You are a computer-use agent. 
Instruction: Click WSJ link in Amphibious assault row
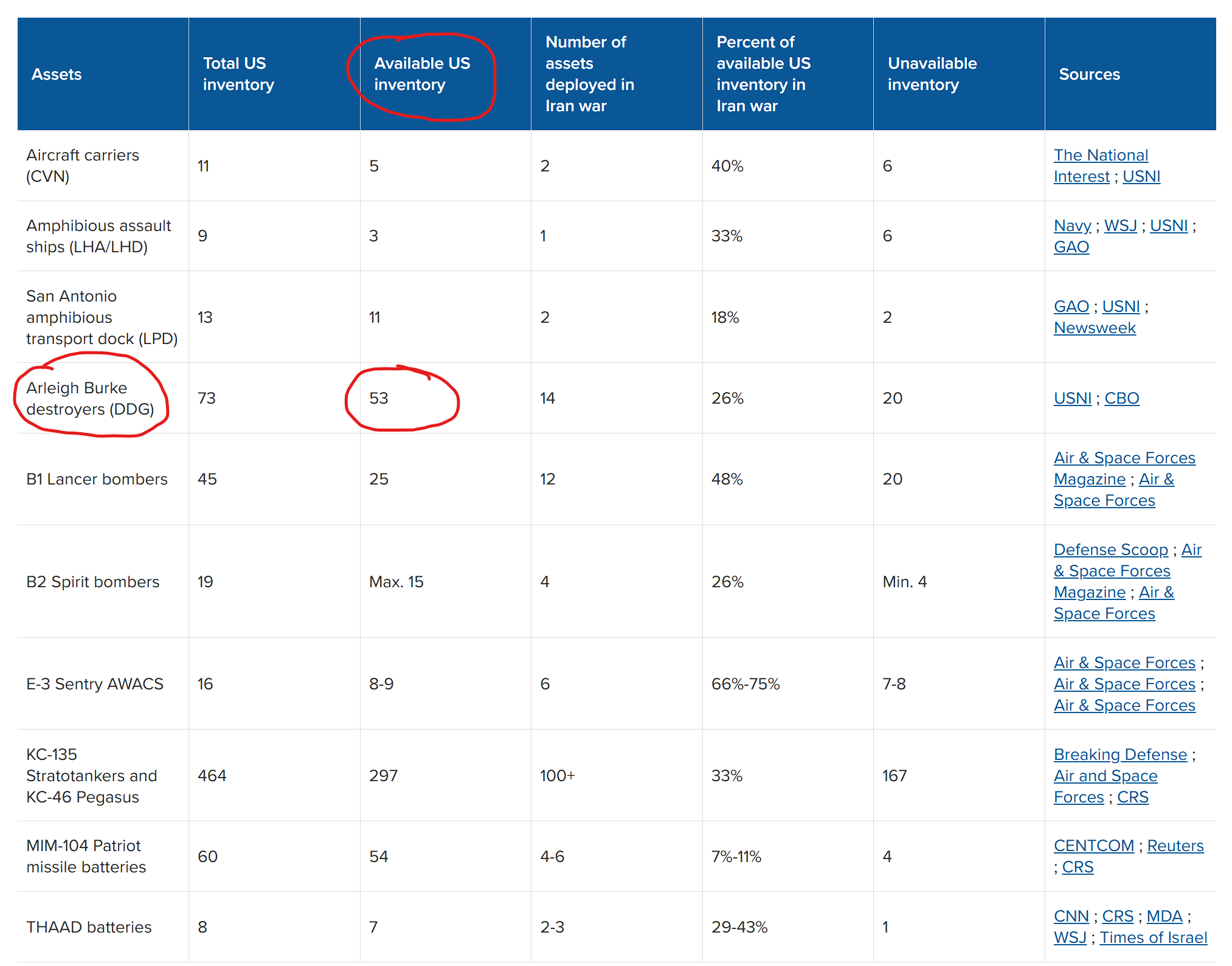1120,226
